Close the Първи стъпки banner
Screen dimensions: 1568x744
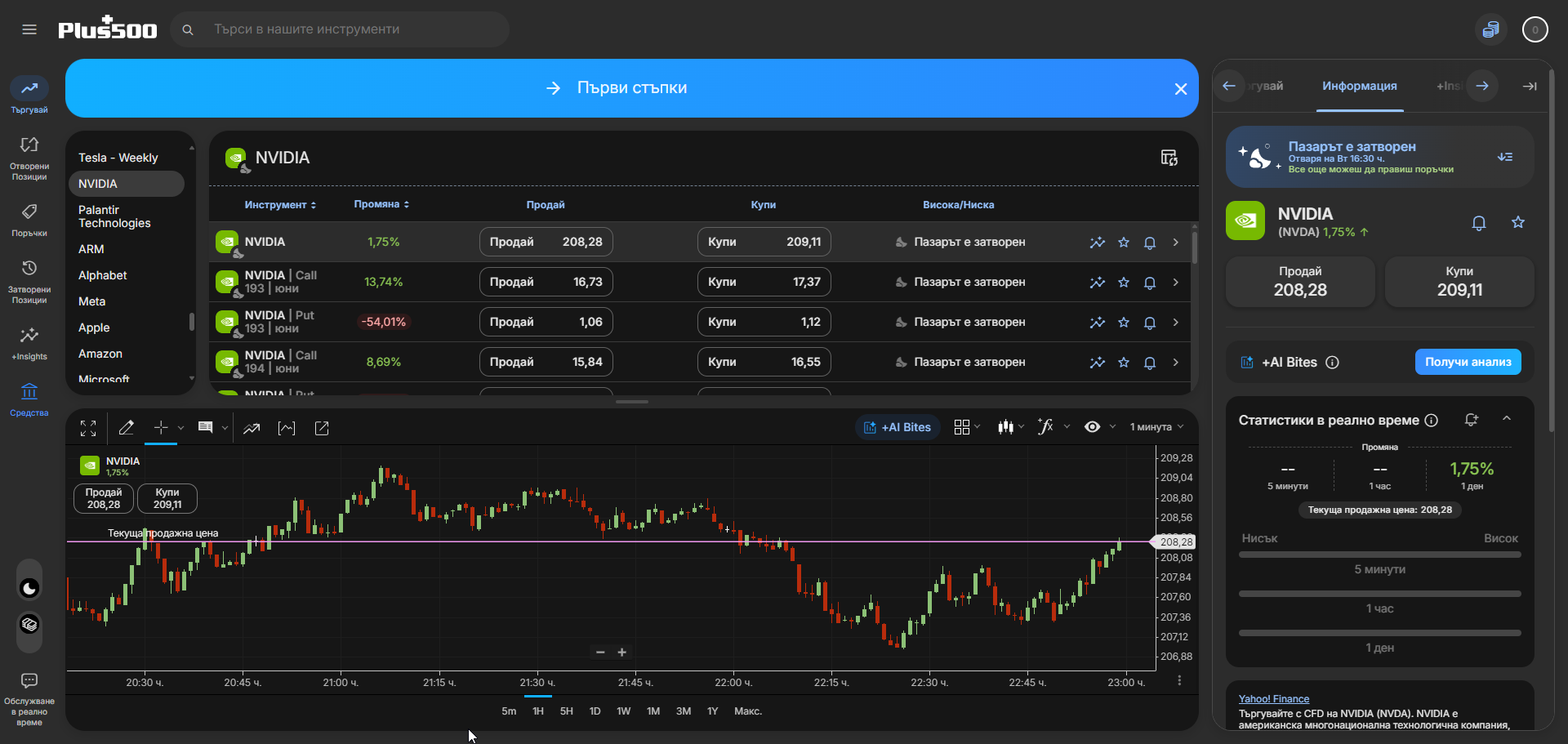coord(1181,88)
